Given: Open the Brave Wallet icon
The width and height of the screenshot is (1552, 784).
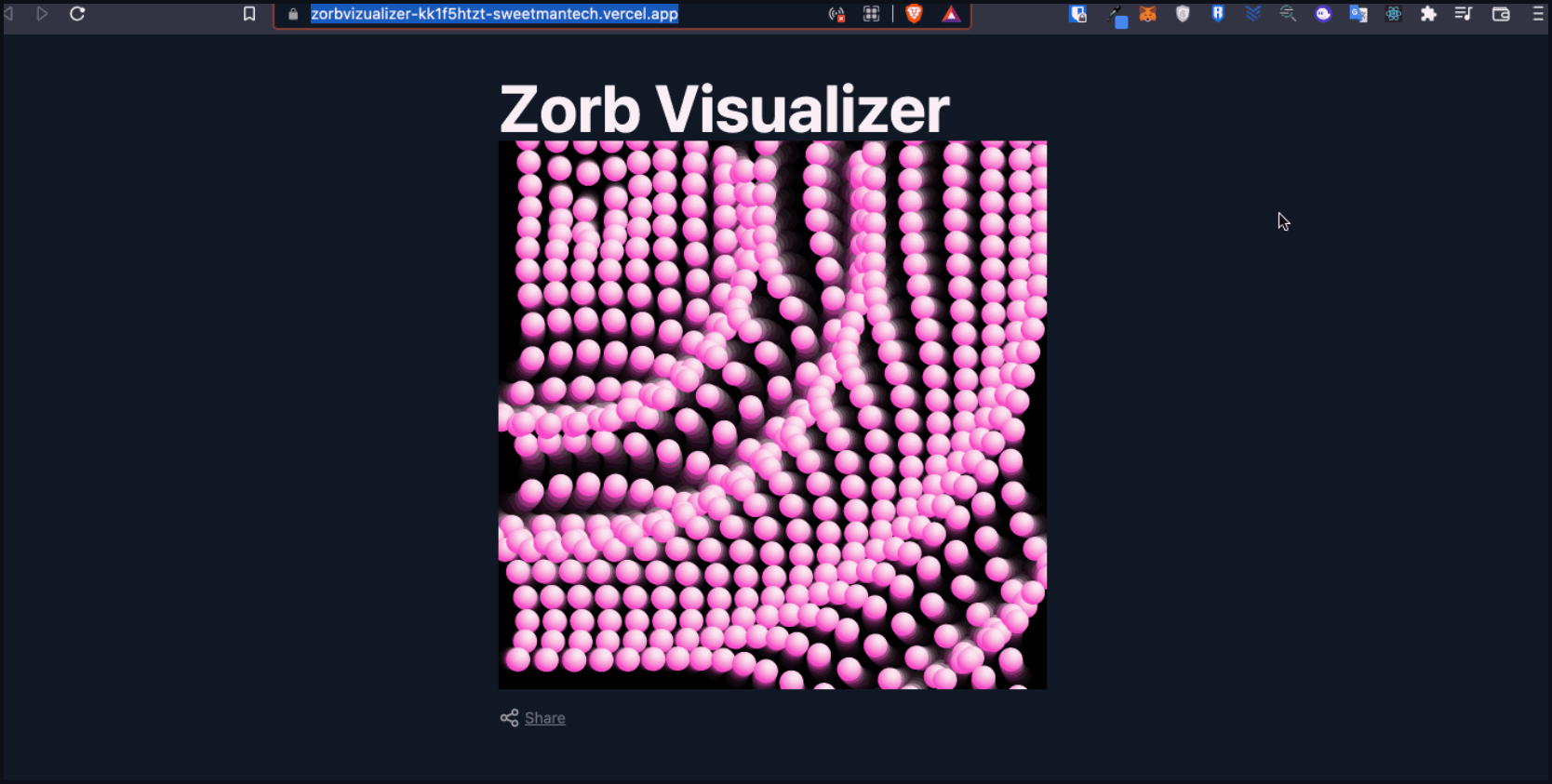Looking at the screenshot, I should 1501,14.
